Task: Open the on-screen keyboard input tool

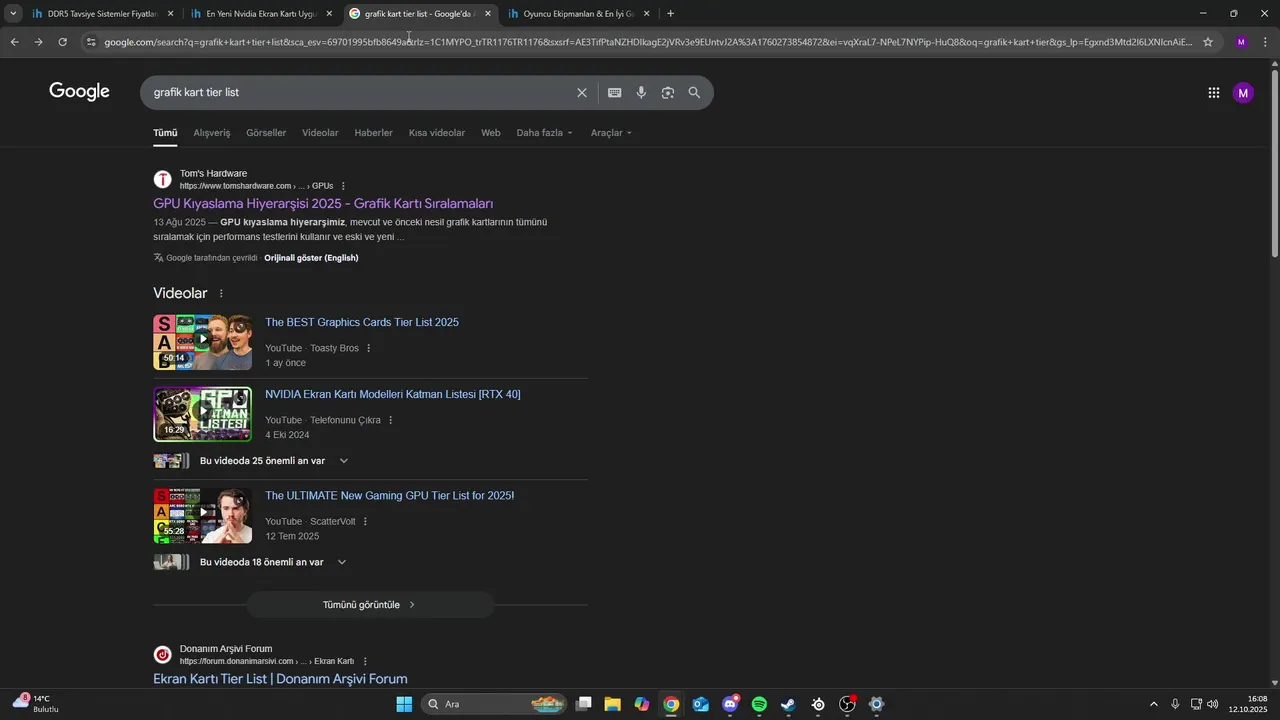Action: 614,93
